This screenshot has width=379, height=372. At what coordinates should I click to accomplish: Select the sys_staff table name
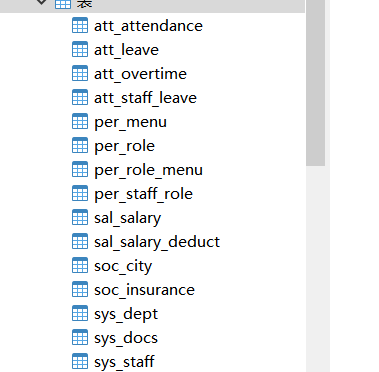124,362
